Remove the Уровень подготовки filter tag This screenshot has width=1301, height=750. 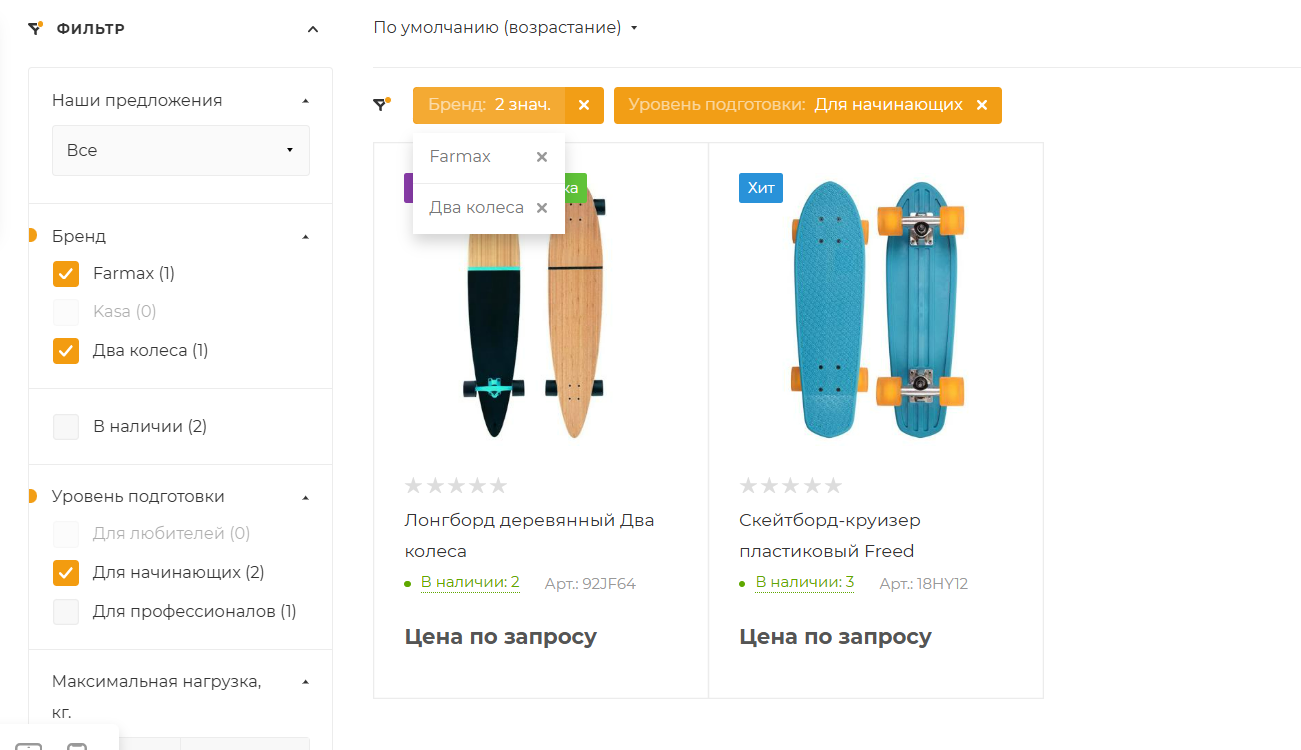pyautogui.click(x=982, y=105)
